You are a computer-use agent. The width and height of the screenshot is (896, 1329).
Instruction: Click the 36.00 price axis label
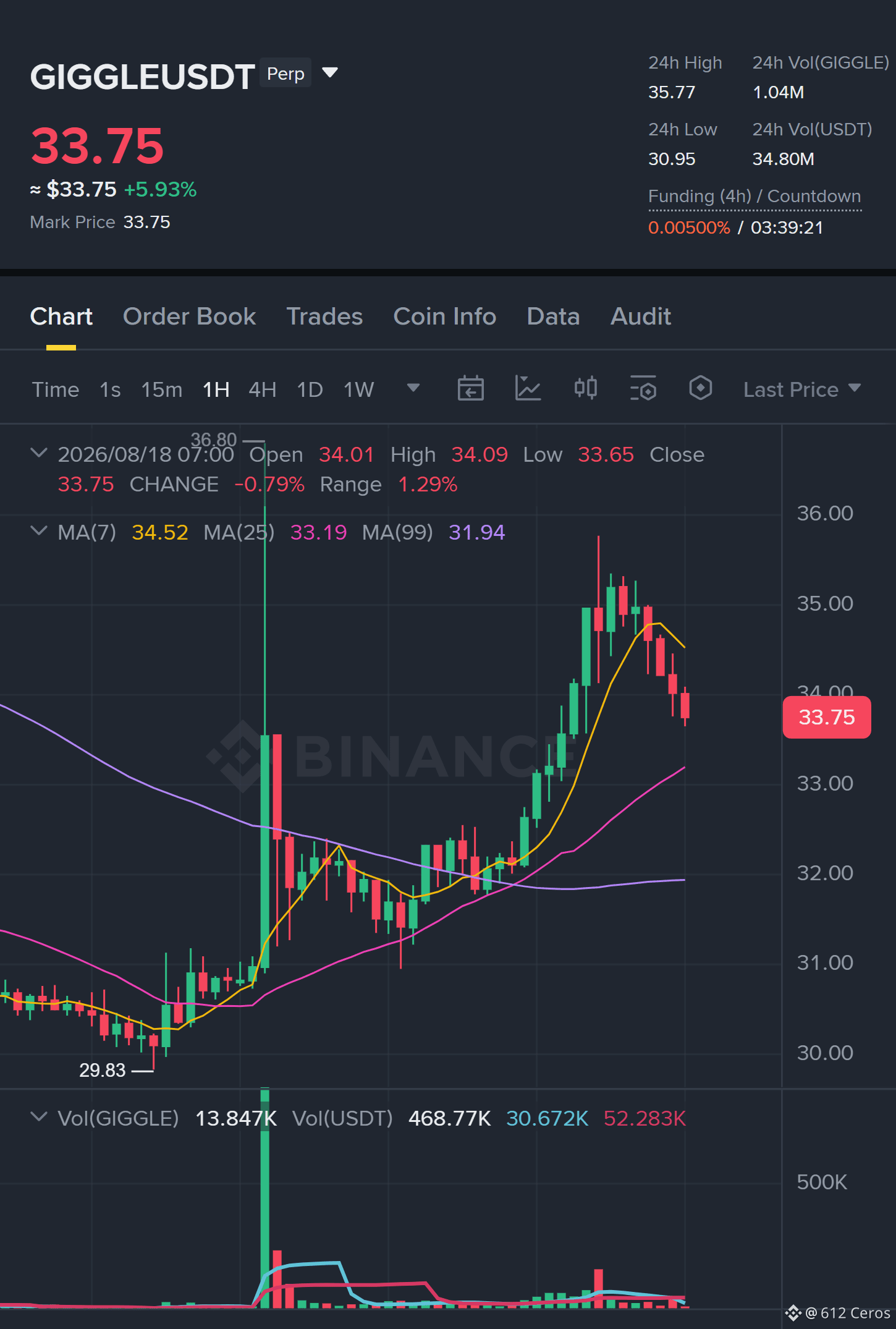pyautogui.click(x=825, y=513)
